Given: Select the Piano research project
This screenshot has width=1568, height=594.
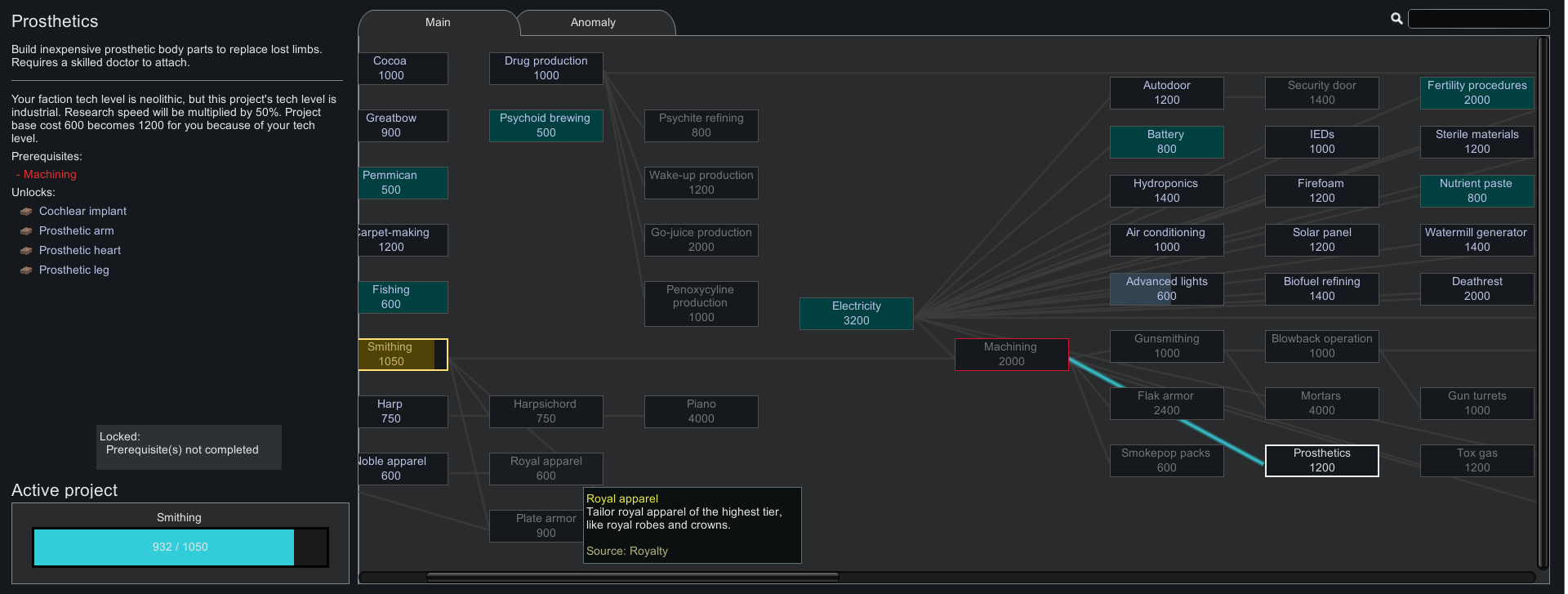Looking at the screenshot, I should [x=702, y=412].
